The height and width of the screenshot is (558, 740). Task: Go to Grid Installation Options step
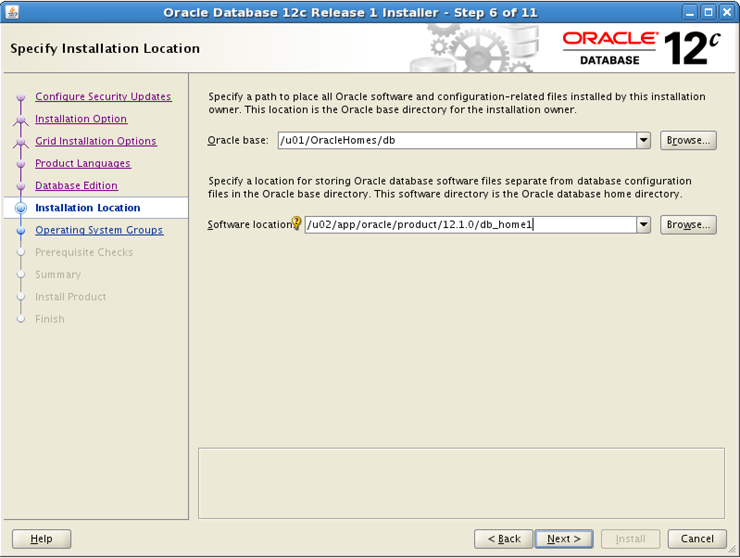pyautogui.click(x=96, y=141)
